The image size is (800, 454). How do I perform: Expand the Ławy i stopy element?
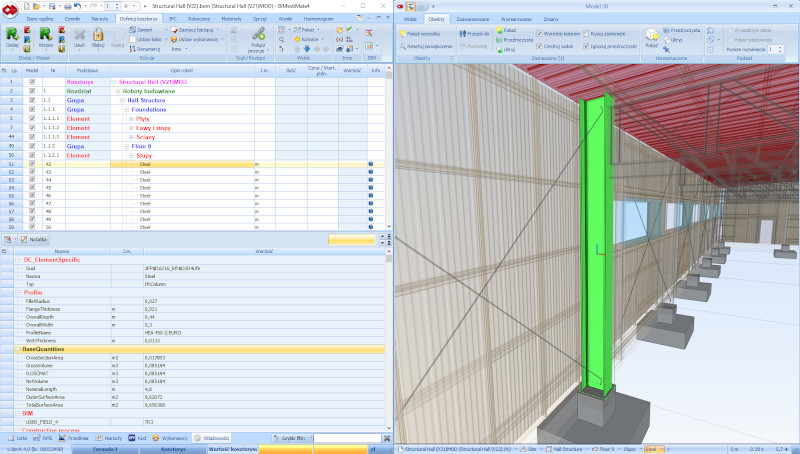pyautogui.click(x=131, y=127)
